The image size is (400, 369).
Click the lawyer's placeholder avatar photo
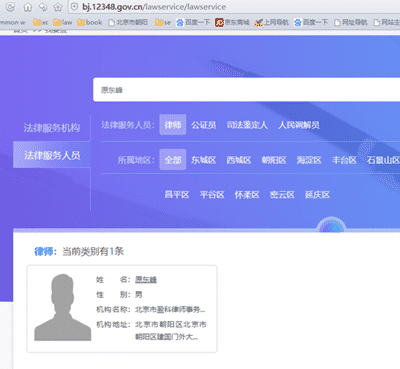pyautogui.click(x=63, y=307)
